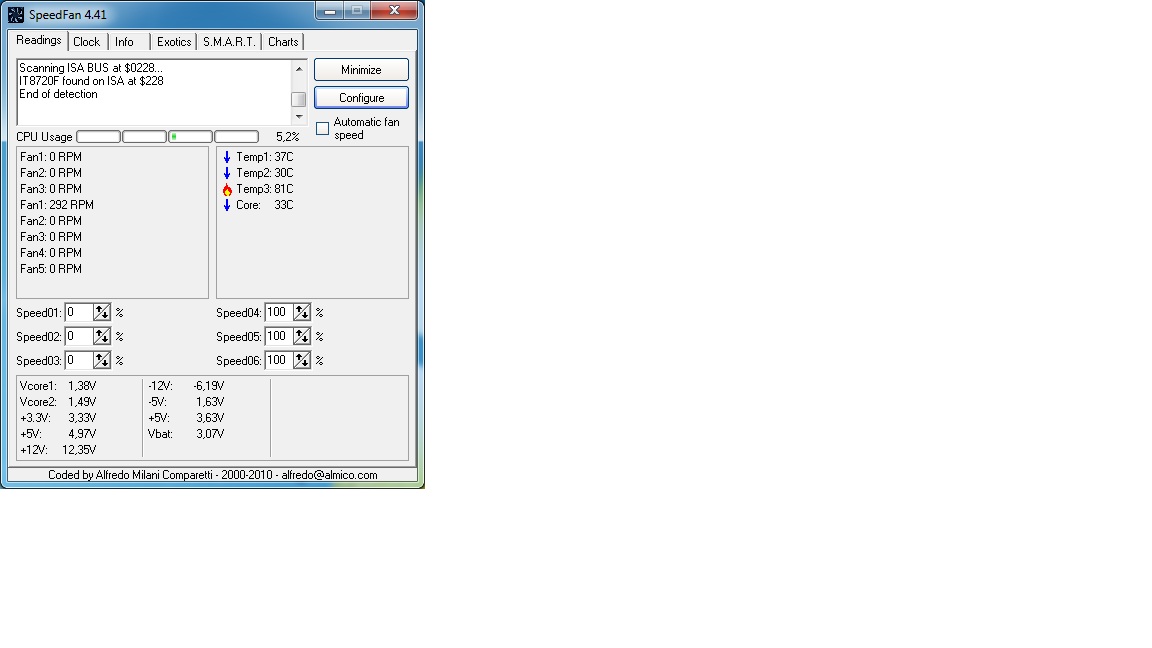1152x648 pixels.
Task: Click the Vcore1 1,38V voltage reading
Action: coord(58,386)
